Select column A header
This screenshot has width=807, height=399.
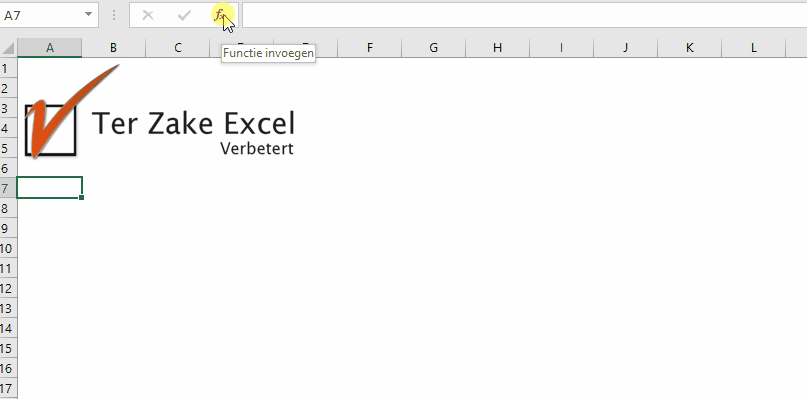(x=49, y=48)
